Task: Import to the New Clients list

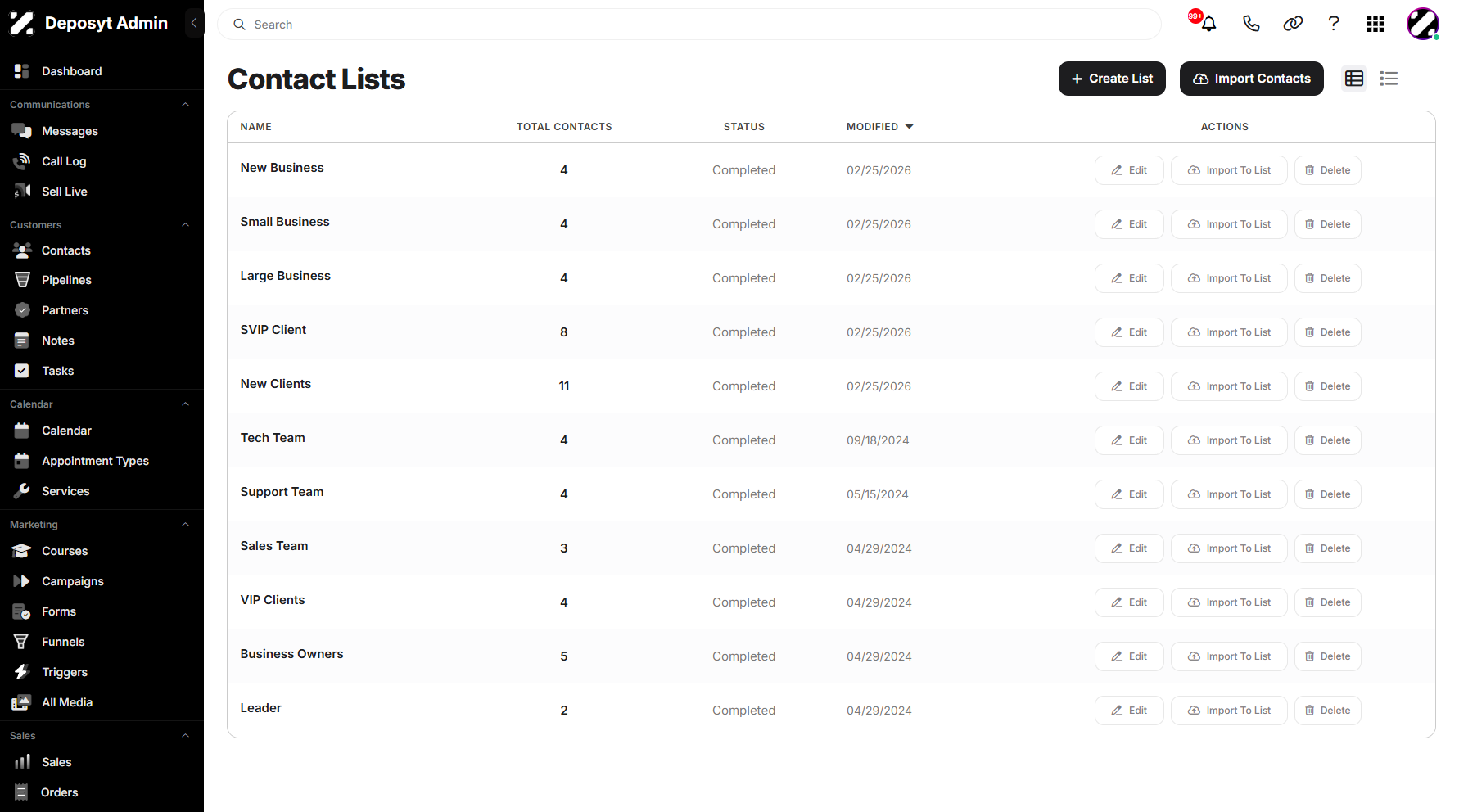Action: 1229,386
